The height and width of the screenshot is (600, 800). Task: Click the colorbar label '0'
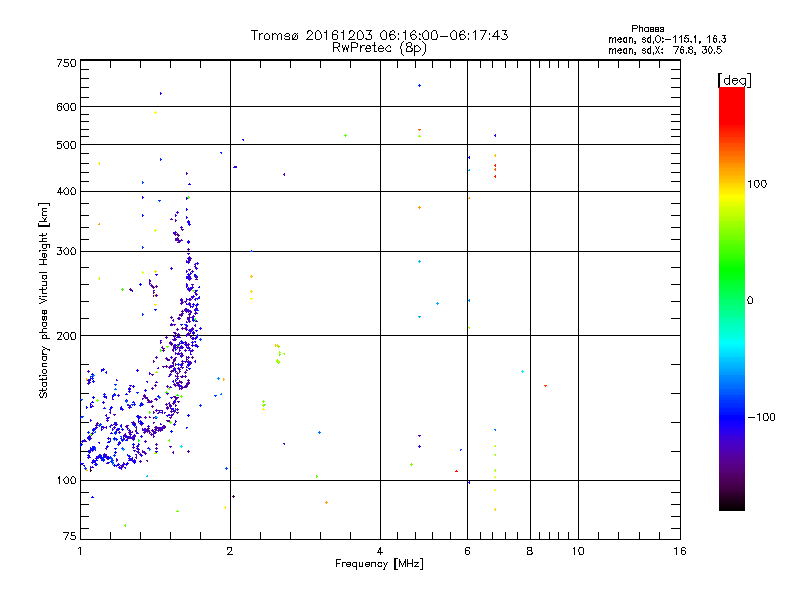pos(749,301)
